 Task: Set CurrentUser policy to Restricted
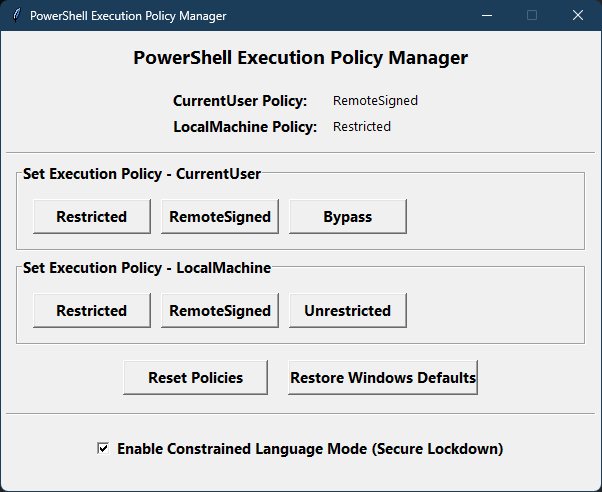[92, 216]
